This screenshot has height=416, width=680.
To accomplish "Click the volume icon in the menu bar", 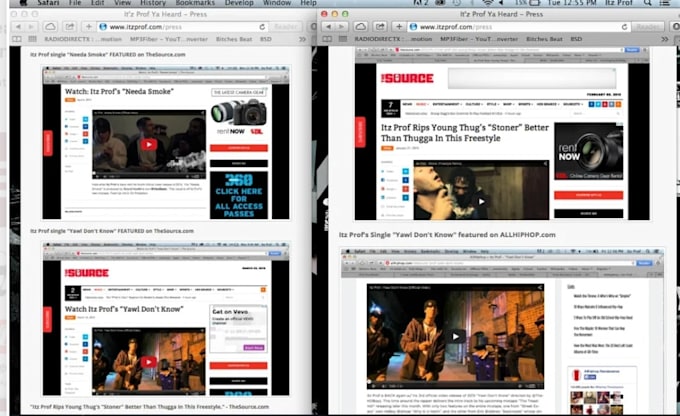I will [501, 3].
